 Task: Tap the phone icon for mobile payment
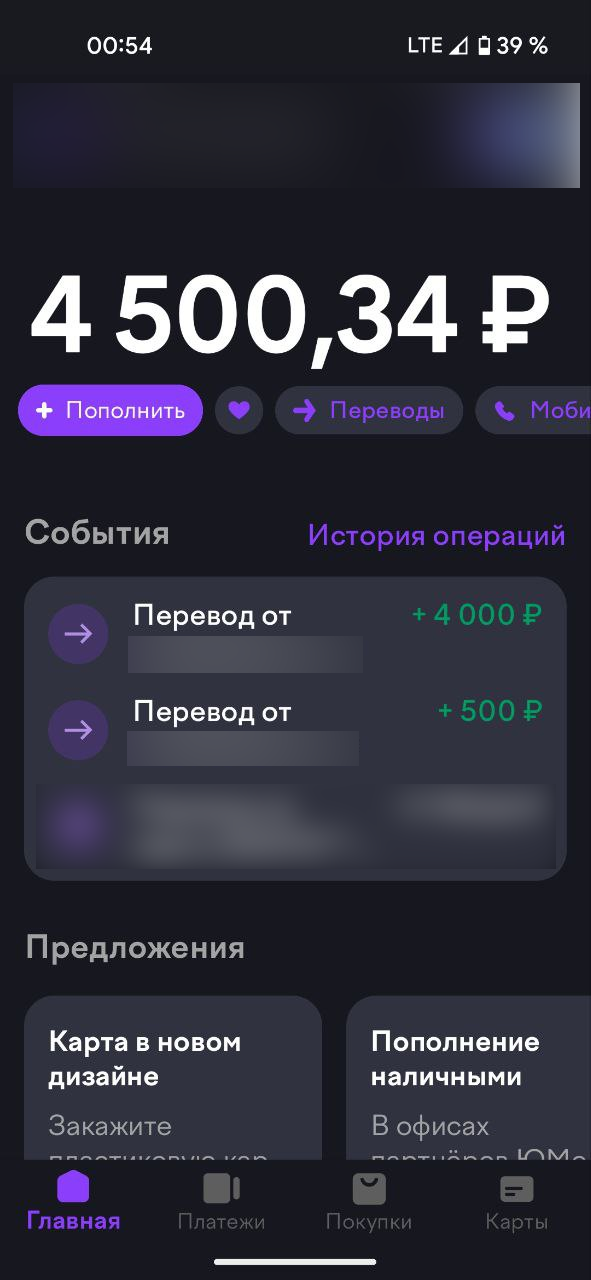[x=505, y=411]
